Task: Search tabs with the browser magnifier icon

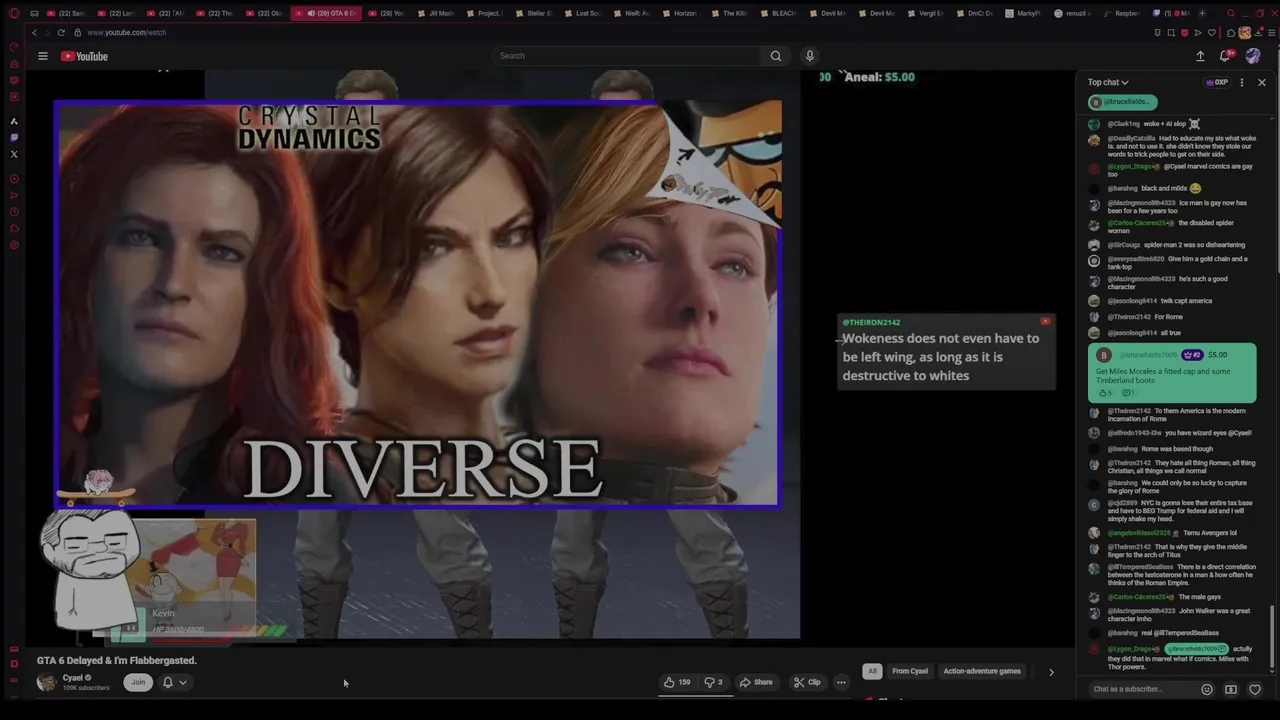Action: tap(1231, 13)
